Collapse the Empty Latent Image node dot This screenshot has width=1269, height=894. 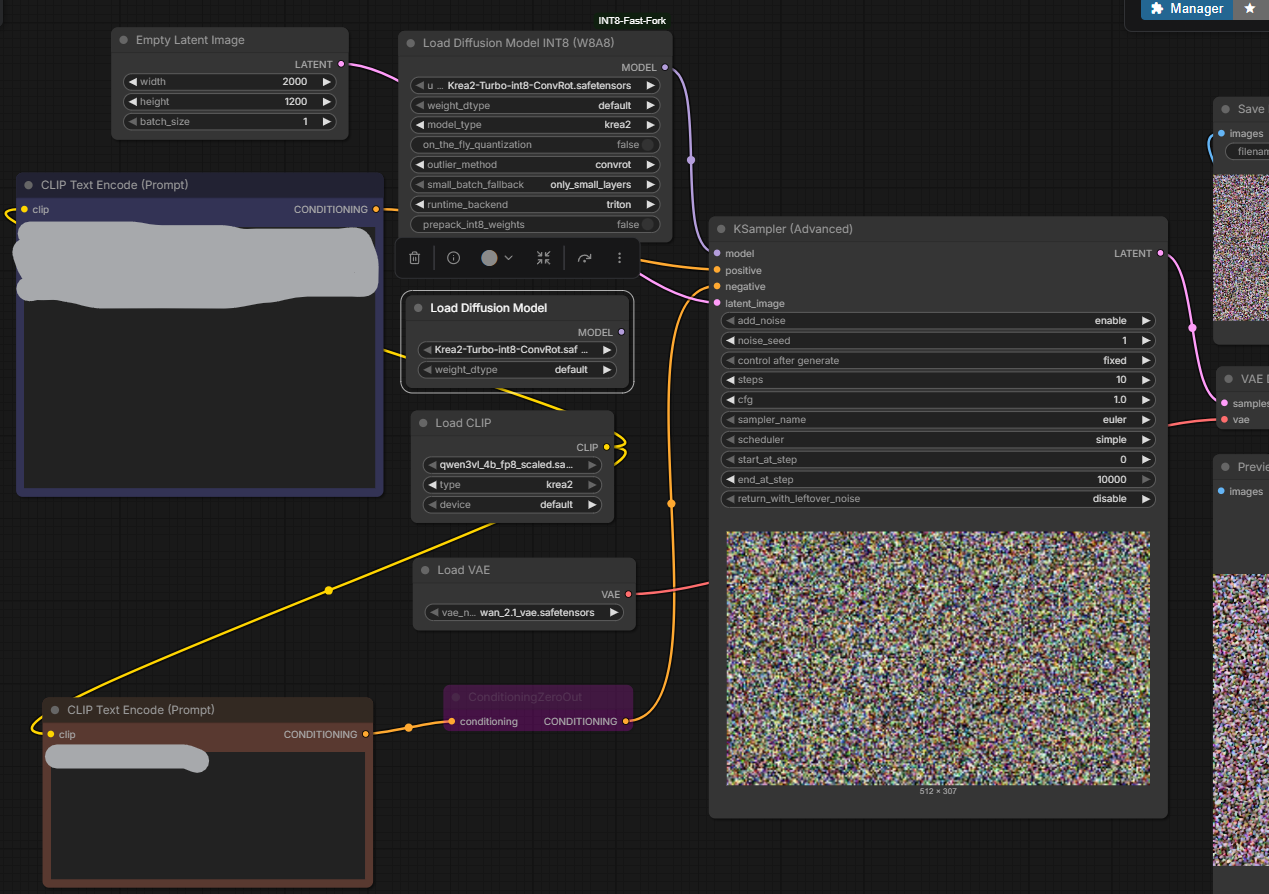click(x=124, y=40)
